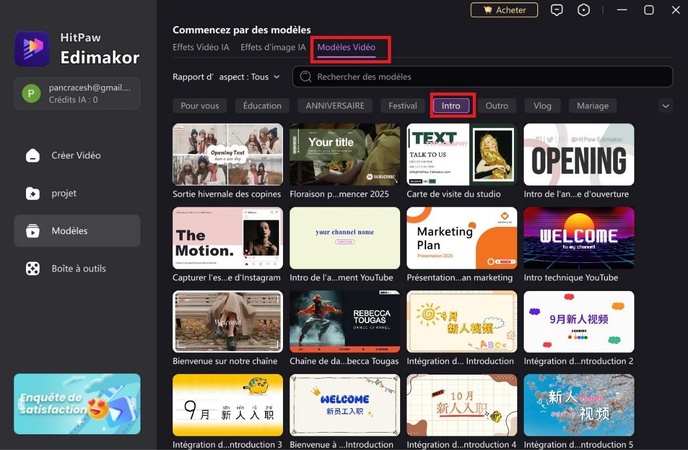The width and height of the screenshot is (688, 450).
Task: Open the Intégration Introduction 3 template
Action: click(x=228, y=405)
